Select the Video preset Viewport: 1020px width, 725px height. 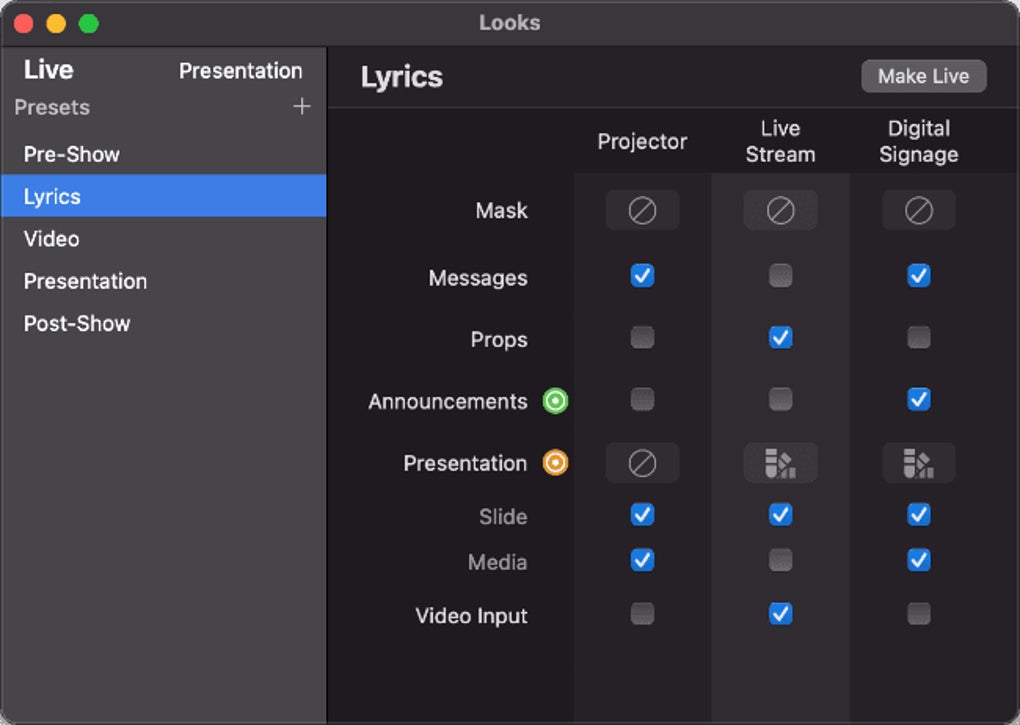point(163,239)
